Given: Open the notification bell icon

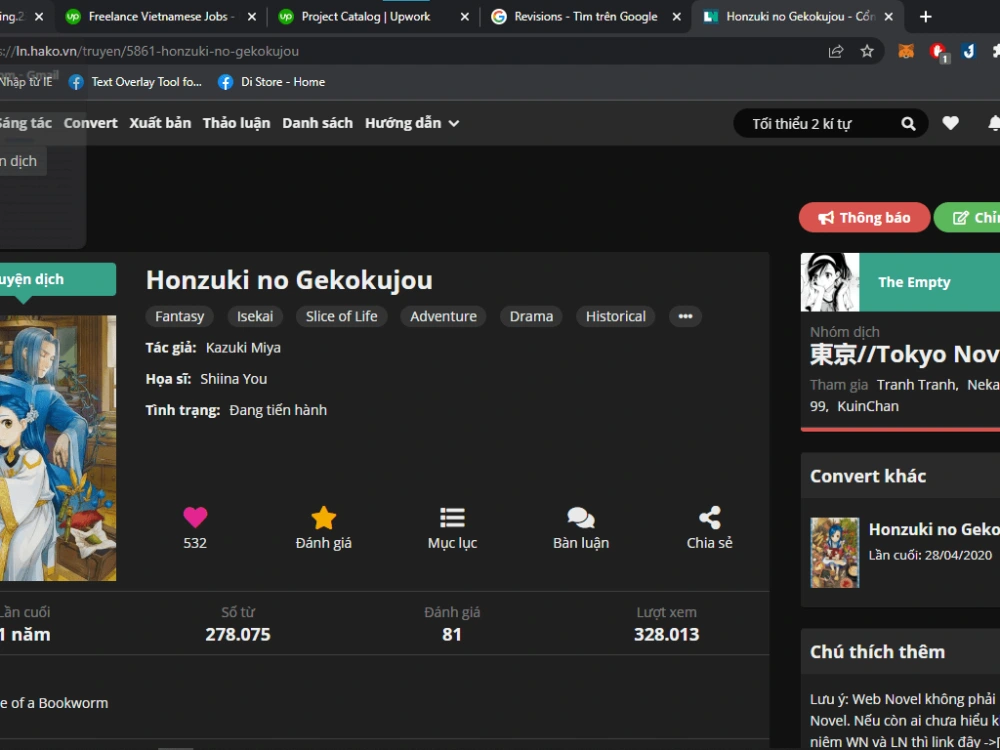Looking at the screenshot, I should [x=994, y=123].
